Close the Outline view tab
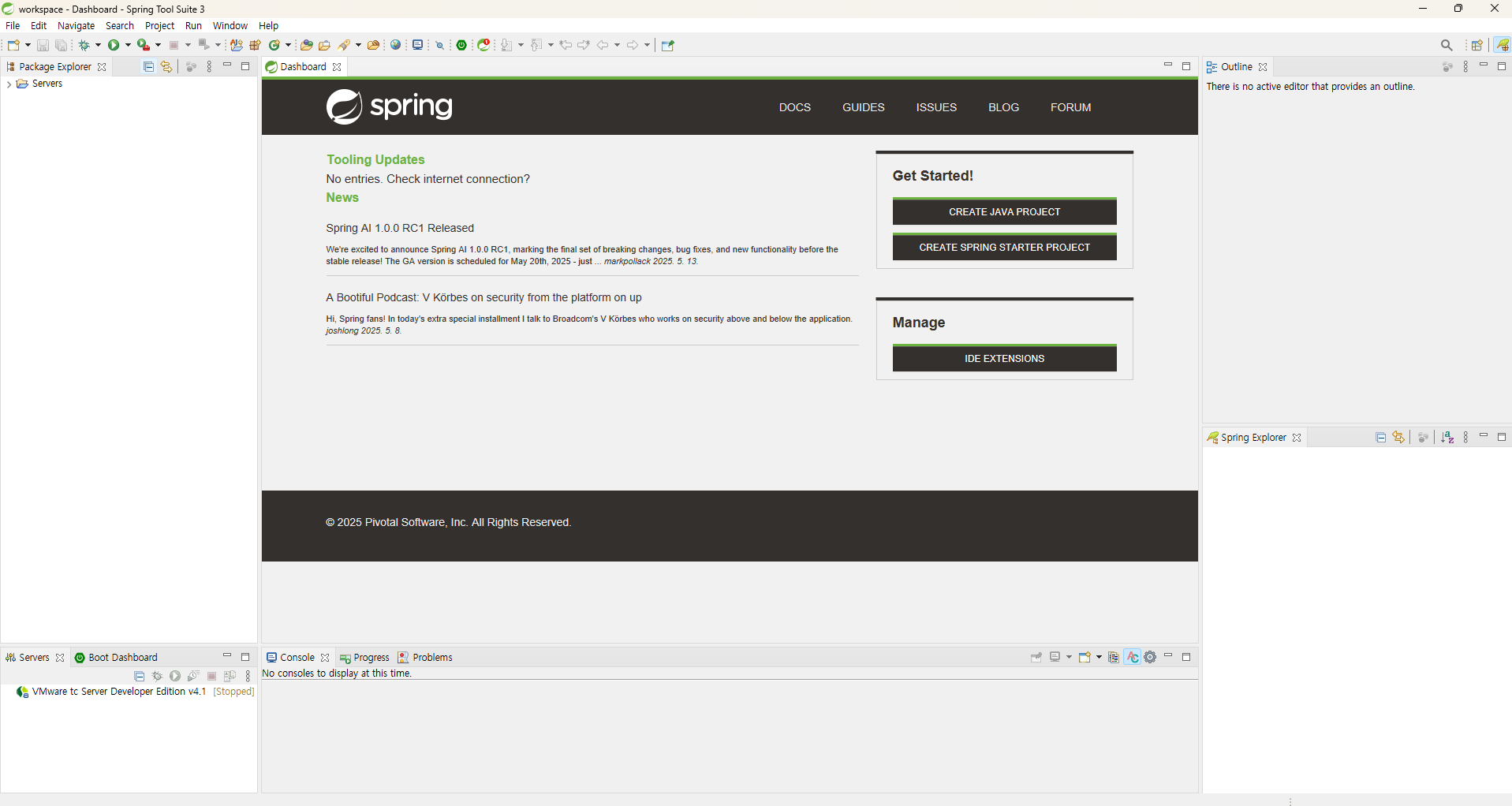Screen dimensions: 1512x806 [x=1263, y=67]
